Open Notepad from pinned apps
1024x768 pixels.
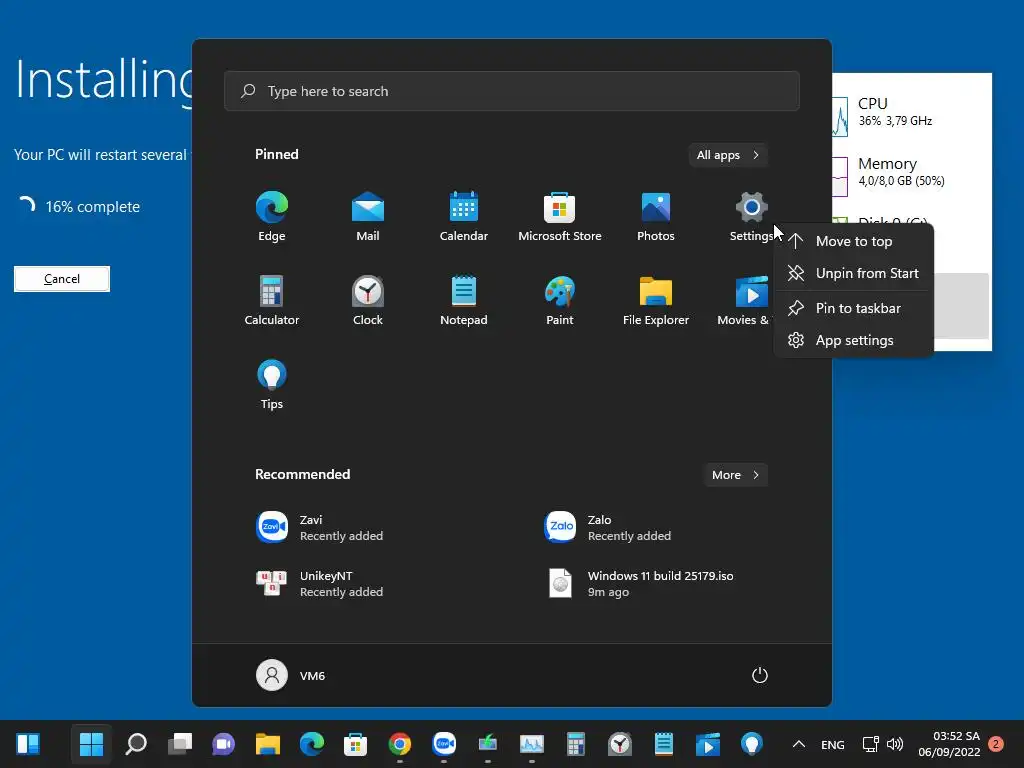[x=464, y=300]
